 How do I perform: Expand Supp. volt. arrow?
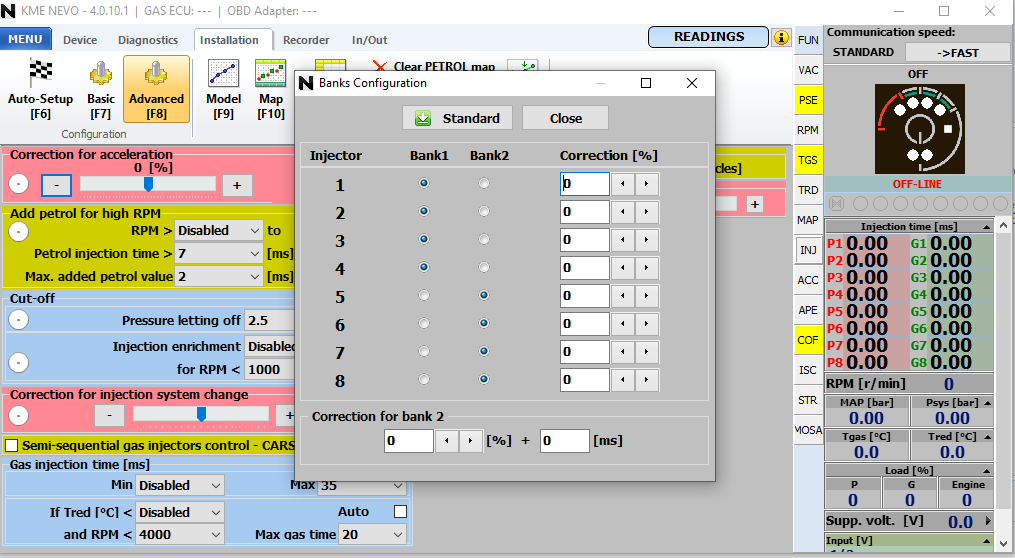click(988, 520)
